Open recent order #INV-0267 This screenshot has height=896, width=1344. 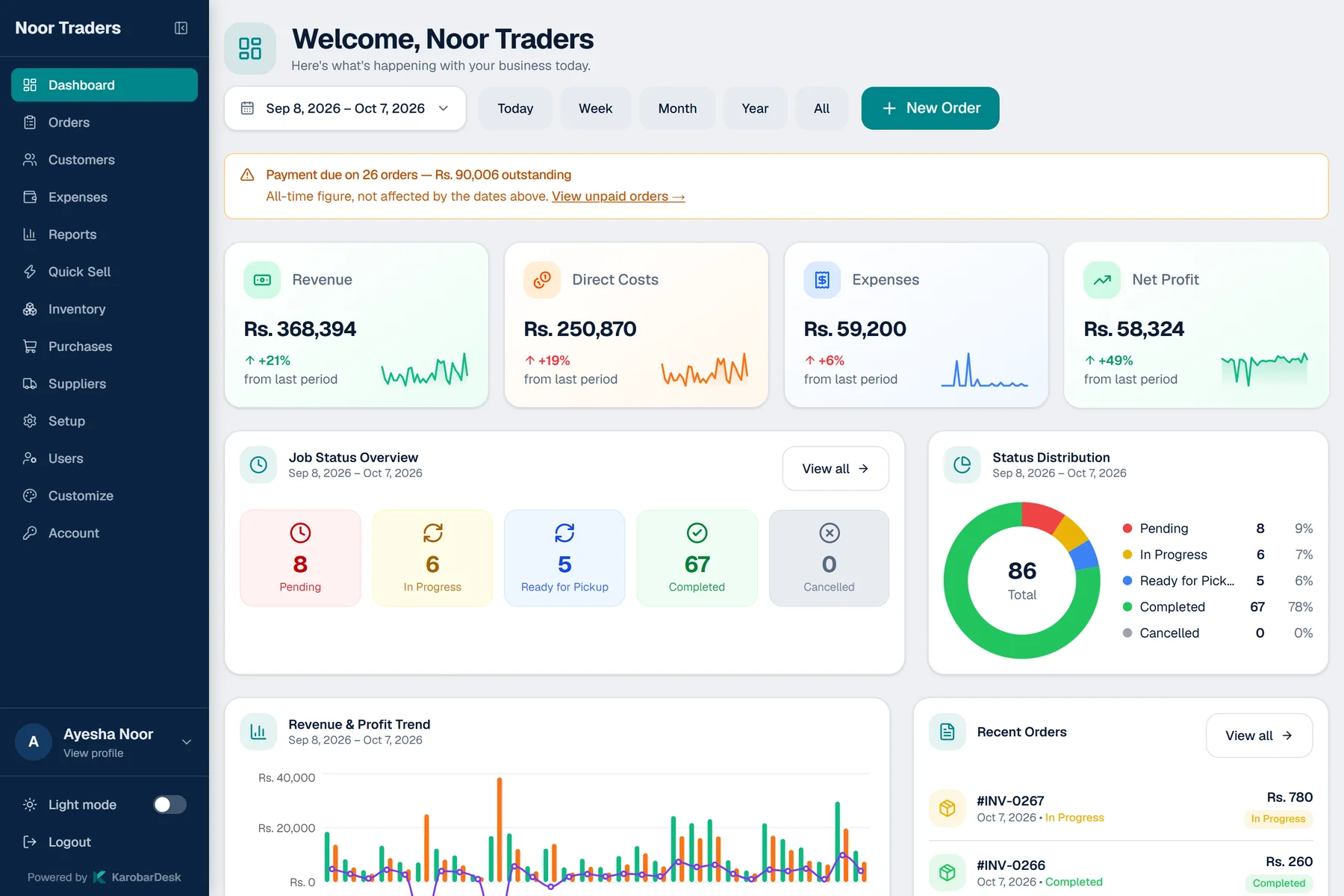1120,808
